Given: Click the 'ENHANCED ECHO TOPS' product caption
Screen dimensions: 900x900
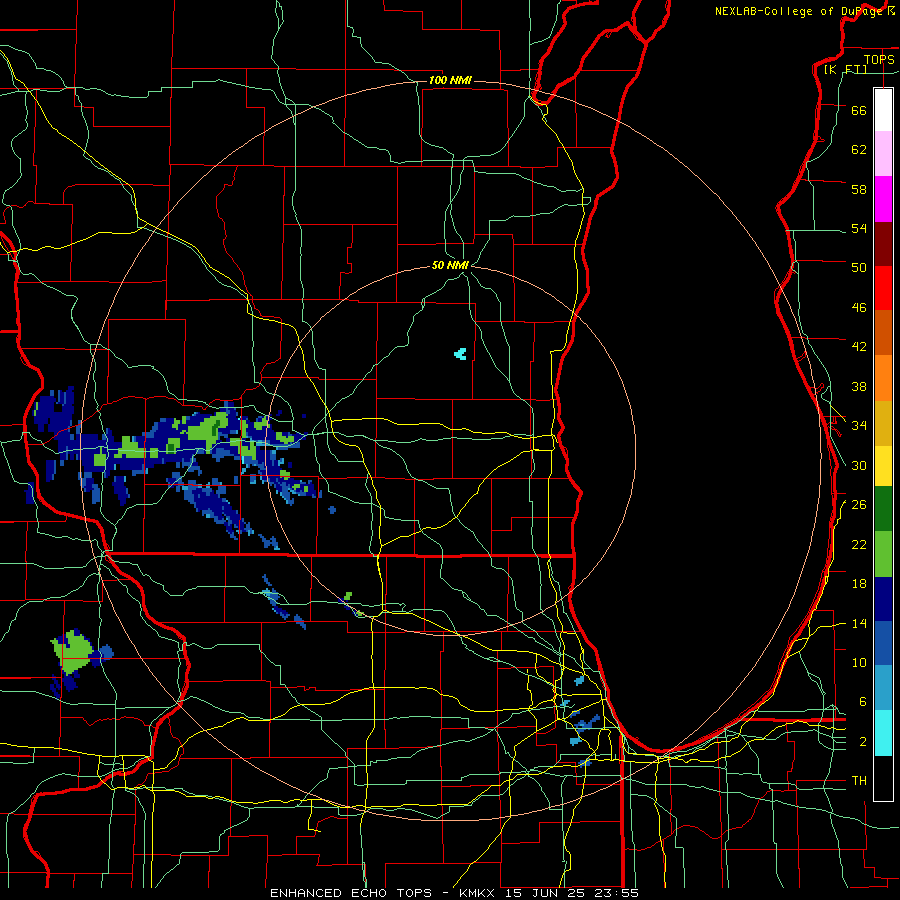Looking at the screenshot, I should click(x=350, y=893).
